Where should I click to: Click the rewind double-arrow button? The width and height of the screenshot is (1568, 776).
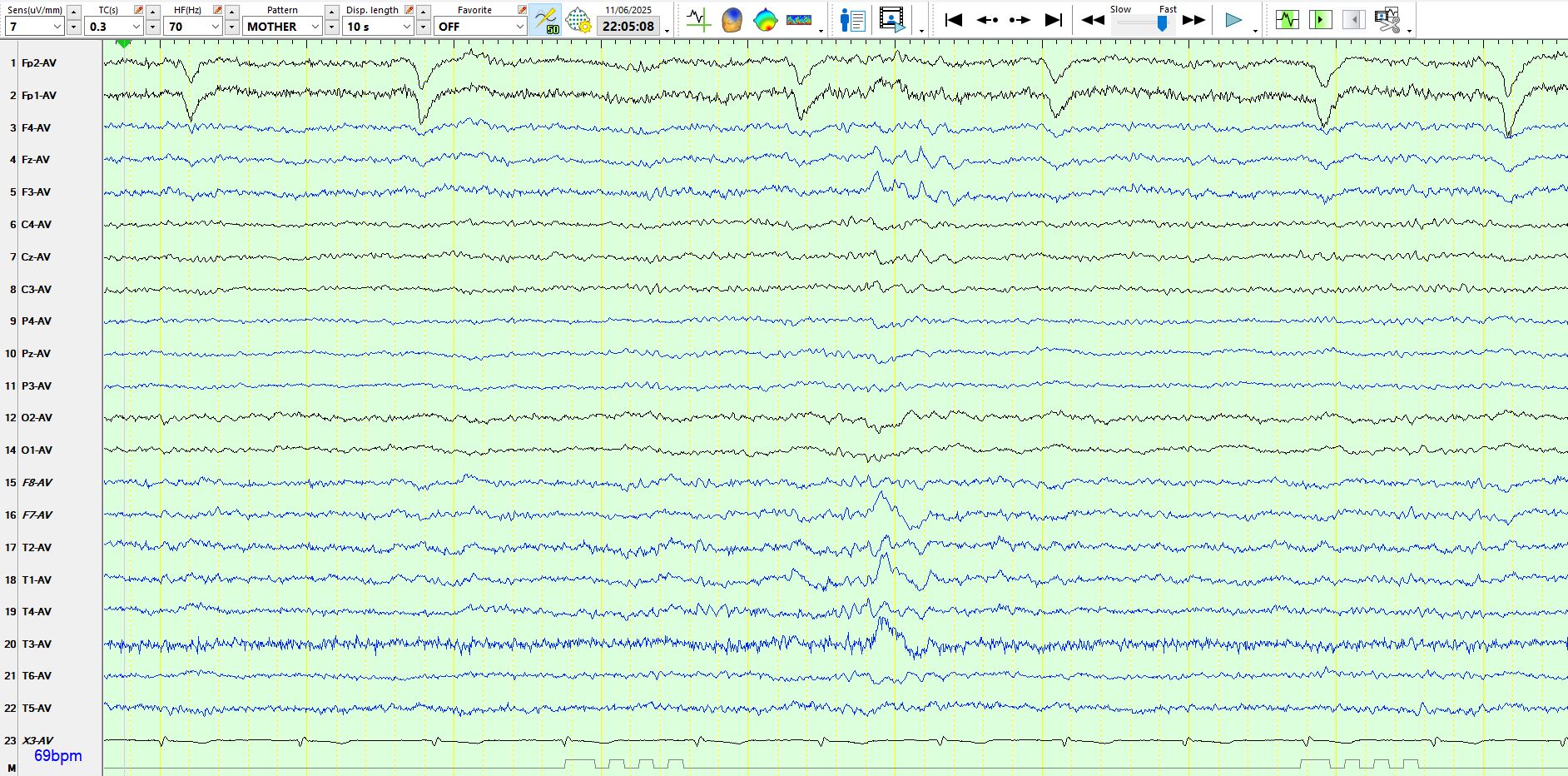coord(1093,20)
